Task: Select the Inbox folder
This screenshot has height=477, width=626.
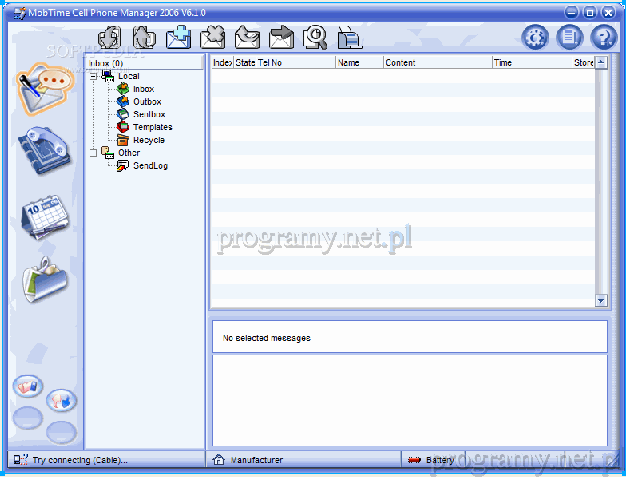Action: point(142,89)
